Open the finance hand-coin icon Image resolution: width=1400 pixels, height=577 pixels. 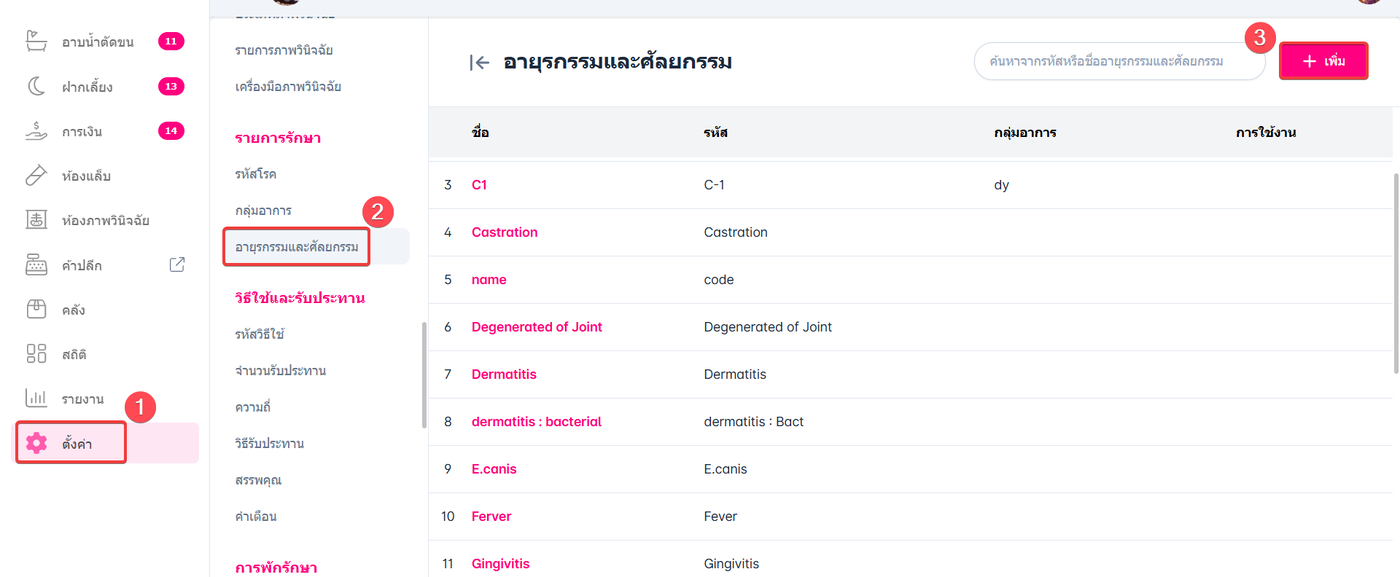coord(36,131)
